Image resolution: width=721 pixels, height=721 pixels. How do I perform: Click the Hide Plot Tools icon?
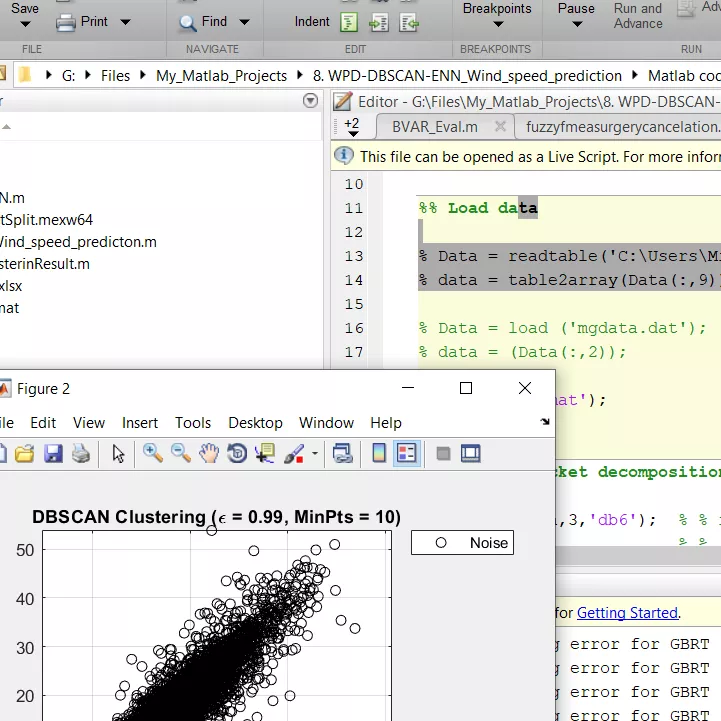point(443,454)
